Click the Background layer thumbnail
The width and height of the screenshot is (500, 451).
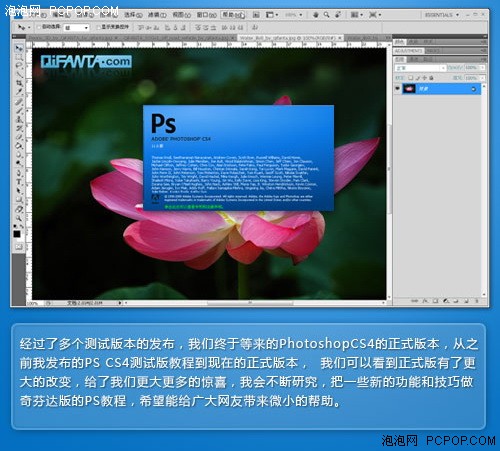click(x=409, y=89)
